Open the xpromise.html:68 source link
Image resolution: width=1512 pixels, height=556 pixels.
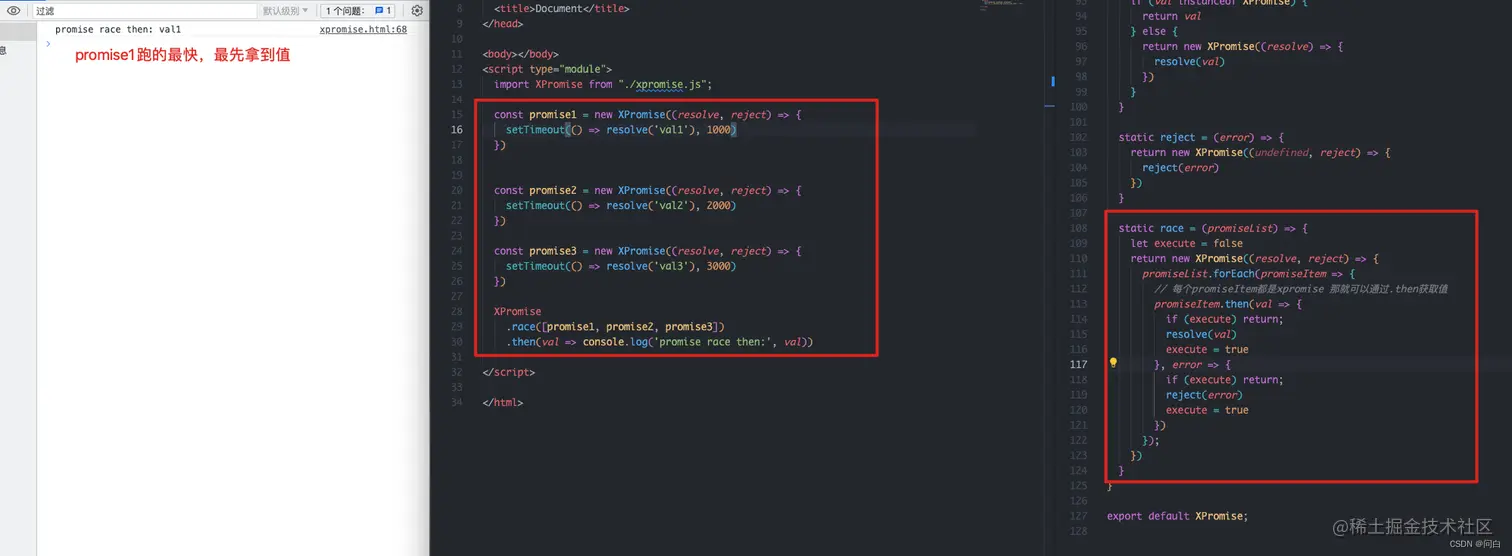(x=363, y=30)
